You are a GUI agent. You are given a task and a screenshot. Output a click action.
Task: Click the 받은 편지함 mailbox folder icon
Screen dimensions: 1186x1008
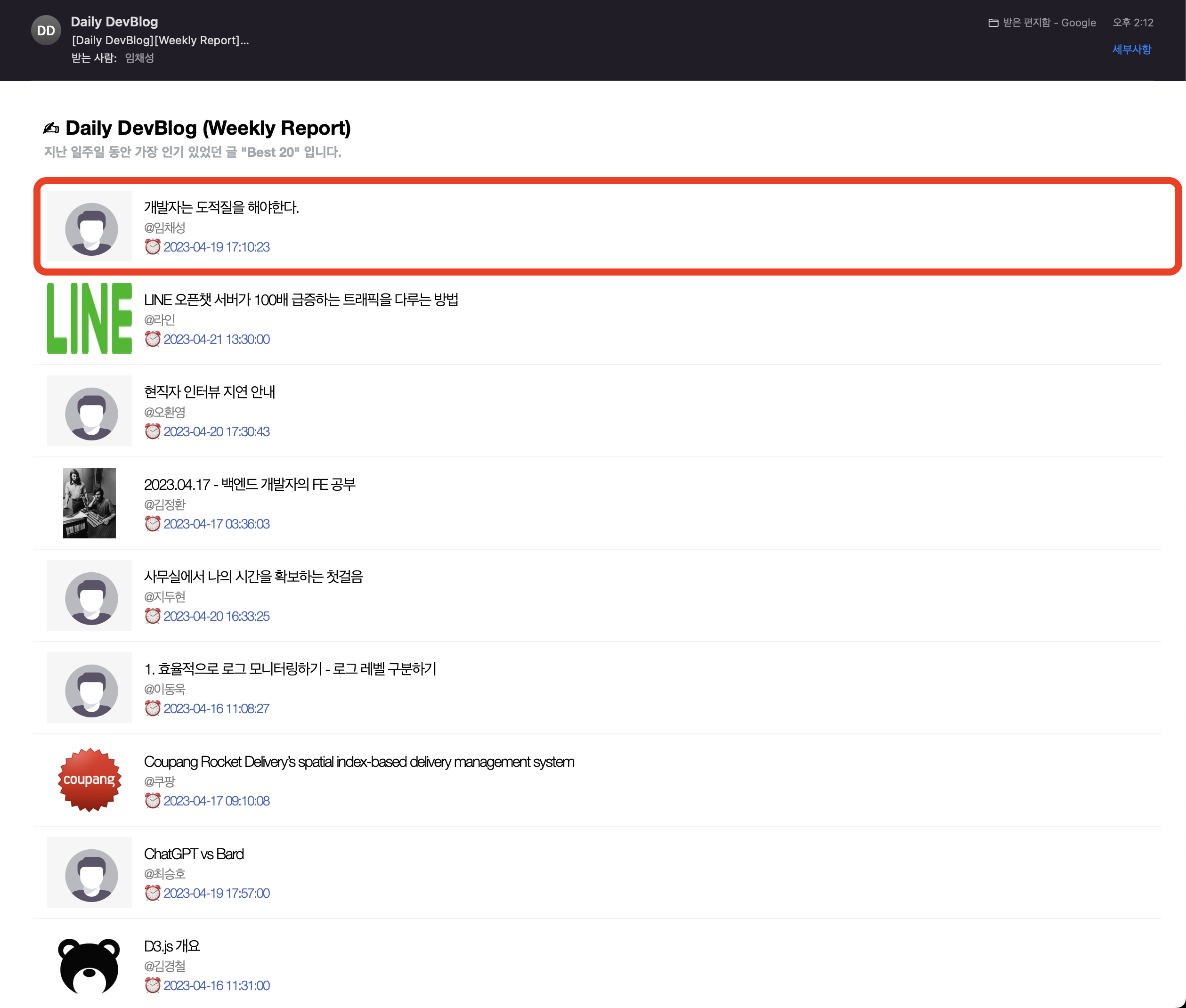tap(993, 23)
